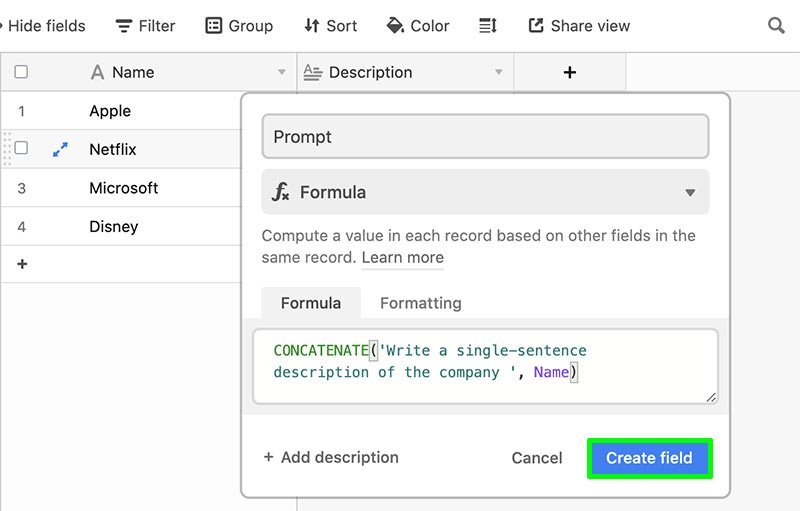Click Add description
800x511 pixels.
[x=331, y=457]
